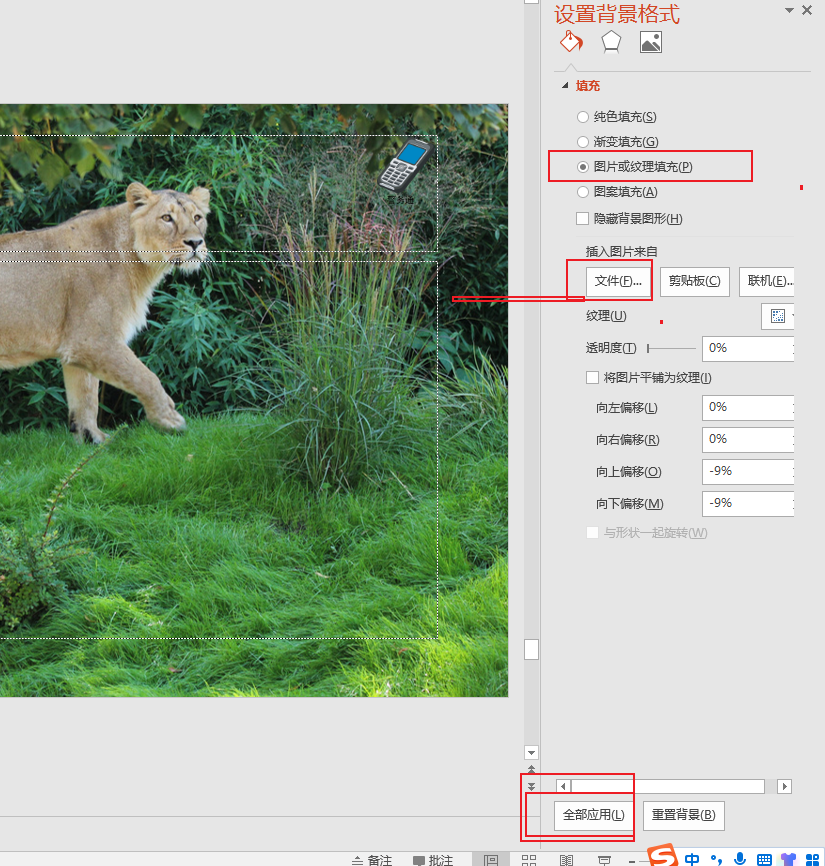Click the zoom out minus button
825x866 pixels.
tap(632, 861)
